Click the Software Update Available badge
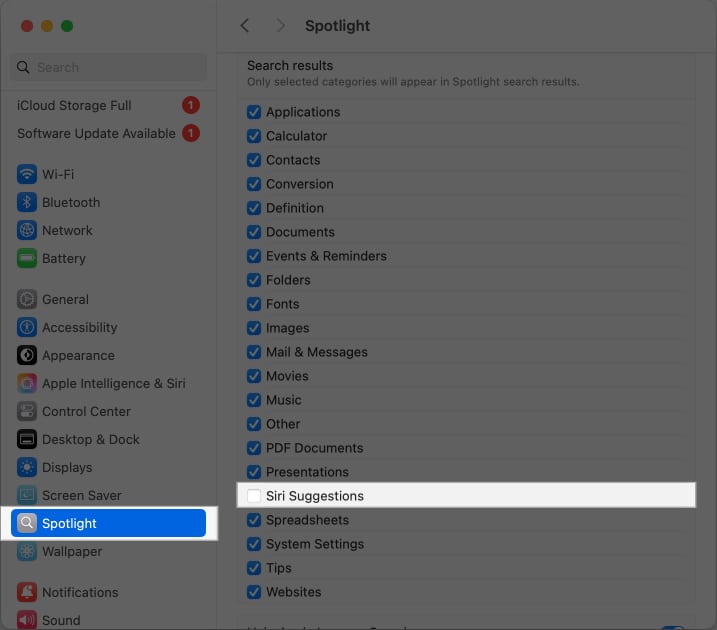Image resolution: width=717 pixels, height=630 pixels. click(191, 133)
